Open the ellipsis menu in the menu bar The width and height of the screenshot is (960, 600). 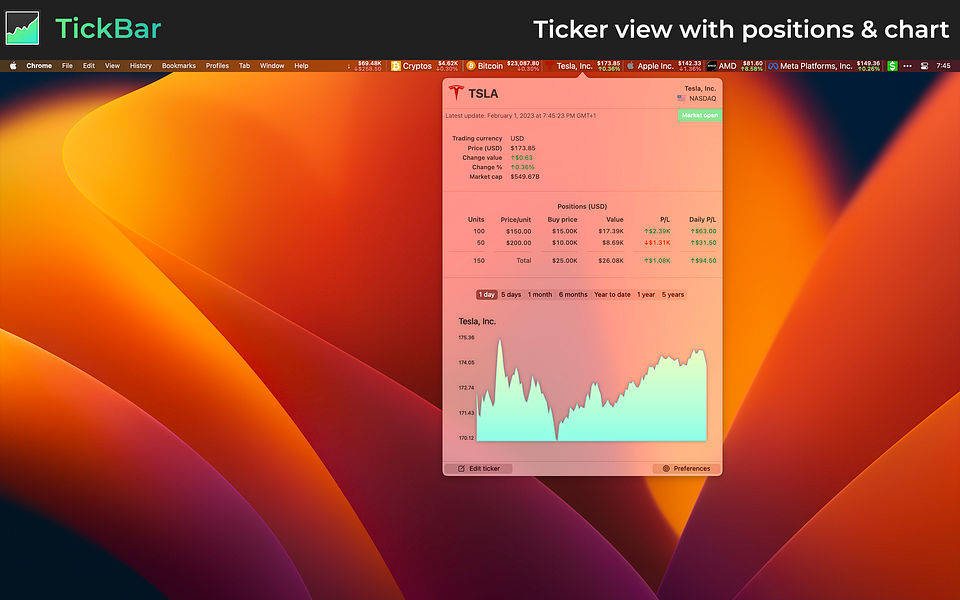(906, 65)
